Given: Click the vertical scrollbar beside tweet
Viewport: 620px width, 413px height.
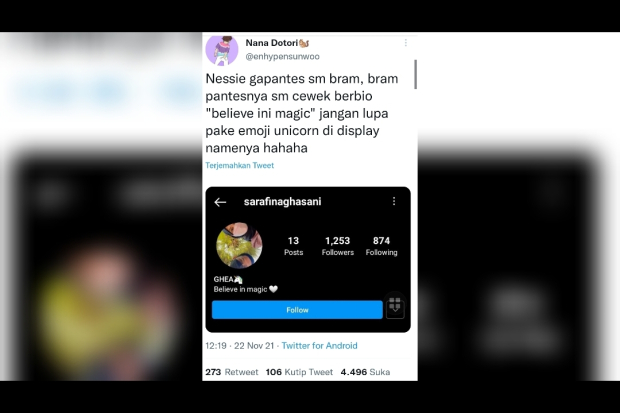Looking at the screenshot, I should (x=416, y=74).
